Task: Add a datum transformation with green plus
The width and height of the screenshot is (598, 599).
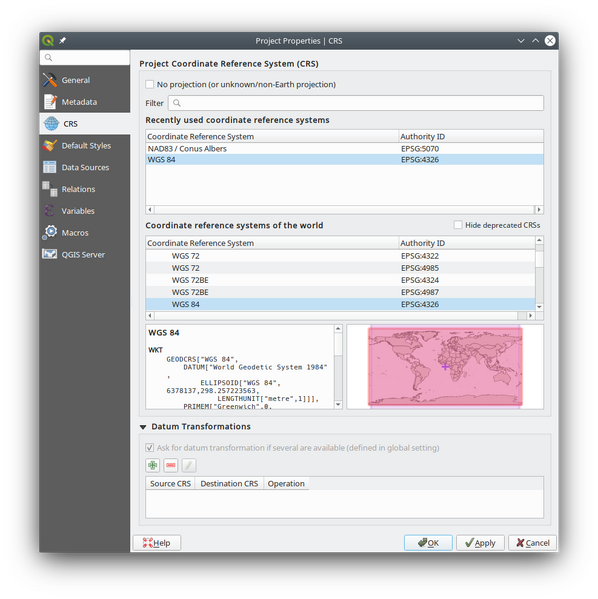Action: click(x=153, y=465)
